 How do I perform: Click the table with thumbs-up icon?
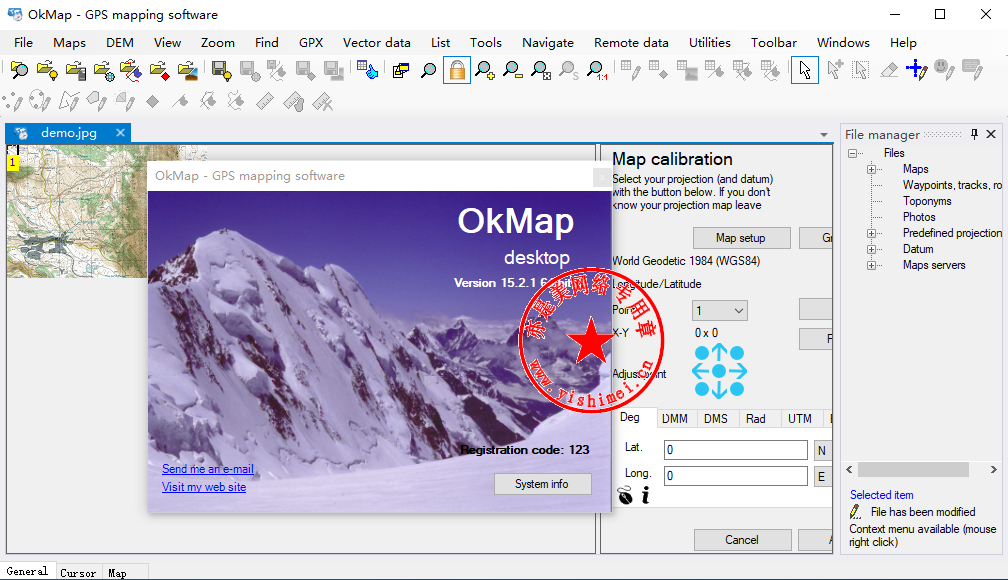(368, 70)
